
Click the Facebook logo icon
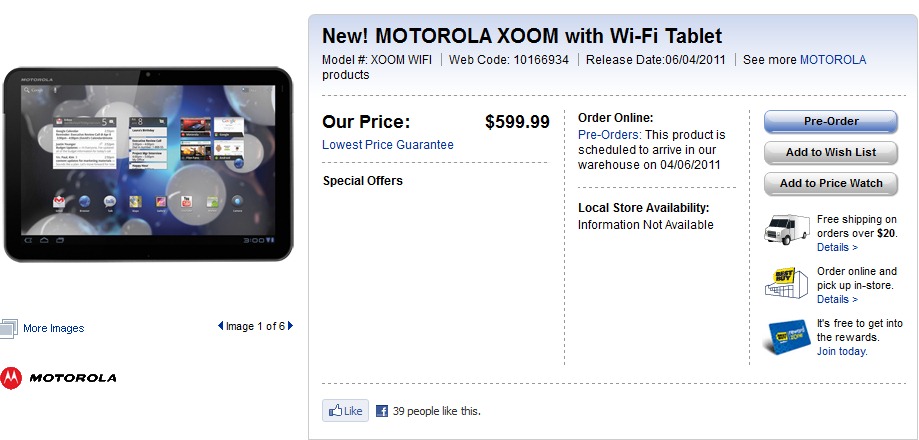pyautogui.click(x=381, y=411)
